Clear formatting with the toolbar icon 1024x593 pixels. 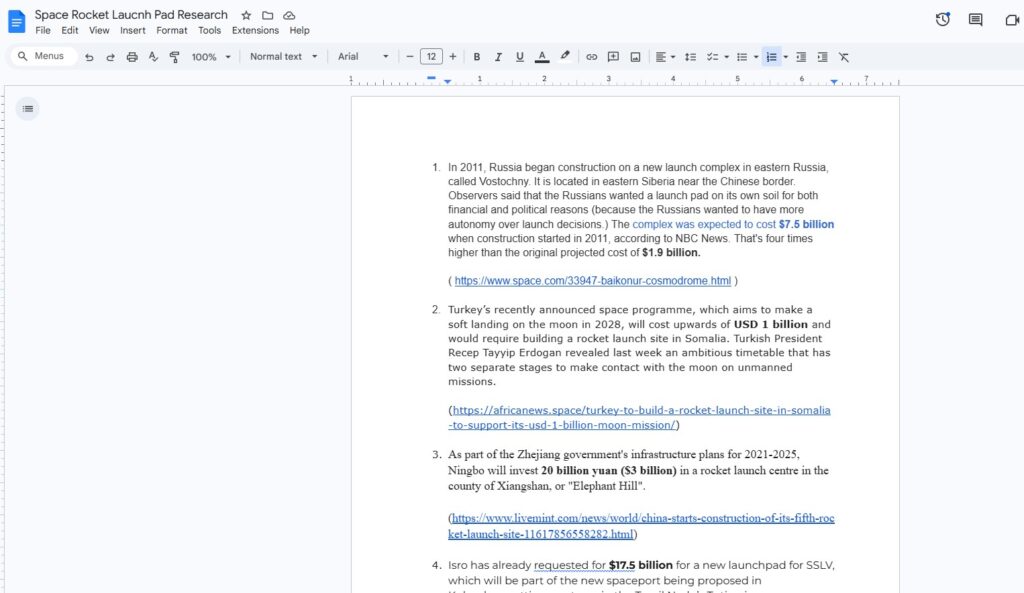click(844, 57)
